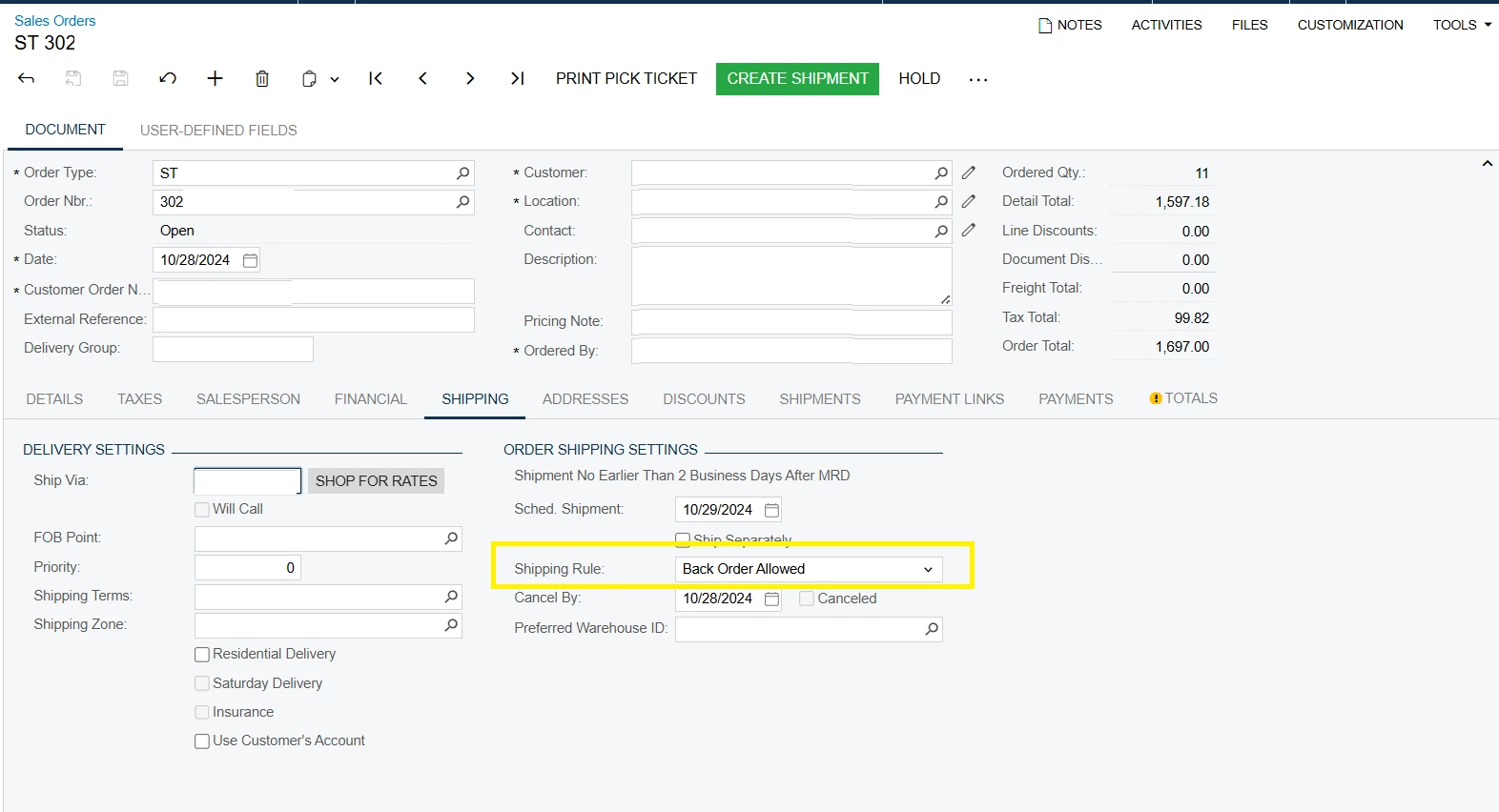Image resolution: width=1499 pixels, height=812 pixels.
Task: Edit Contact with pencil icon
Action: click(x=969, y=230)
